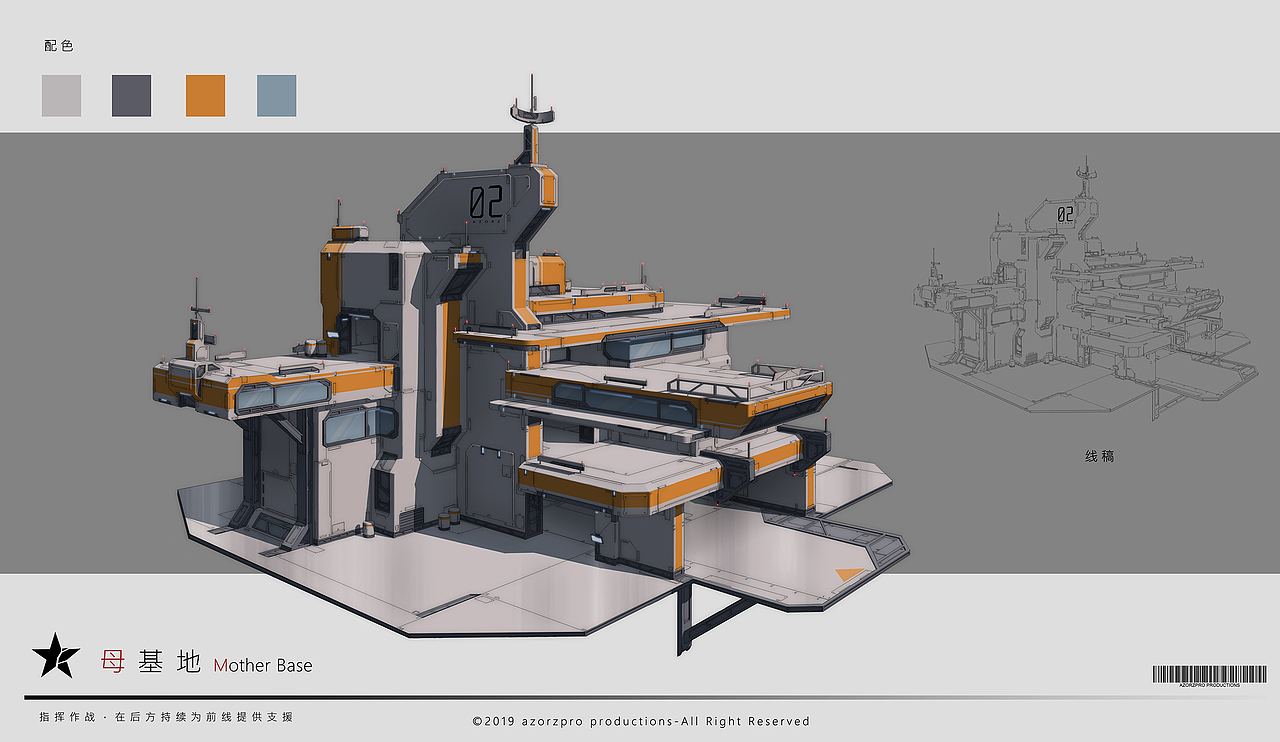Click the ©2019 azorzpro productions copyright line

tap(641, 721)
